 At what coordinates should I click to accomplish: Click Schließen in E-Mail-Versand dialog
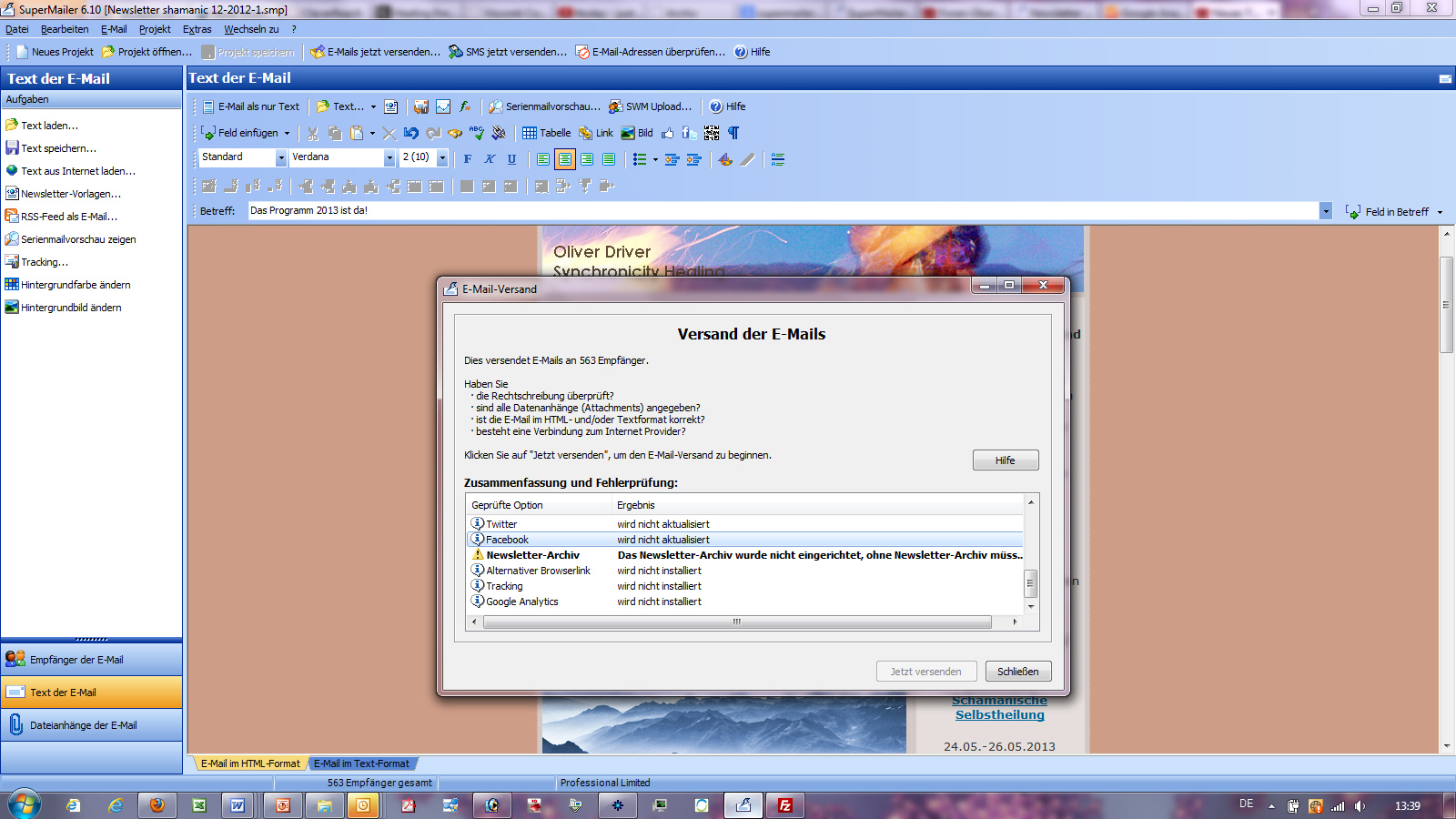[1017, 672]
